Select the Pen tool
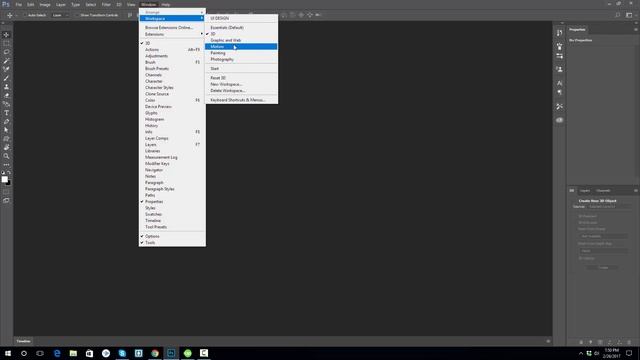The width and height of the screenshot is (640, 360). [6, 122]
